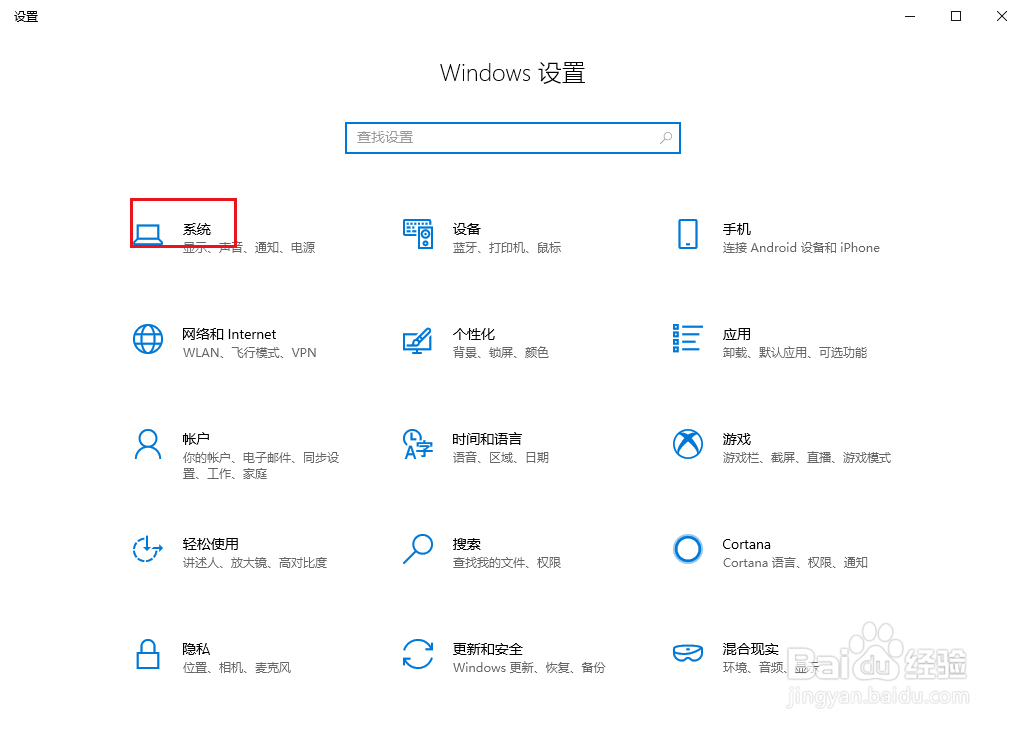This screenshot has height=731, width=1025.
Task: Open 游戏 settings title
Action: 737,439
